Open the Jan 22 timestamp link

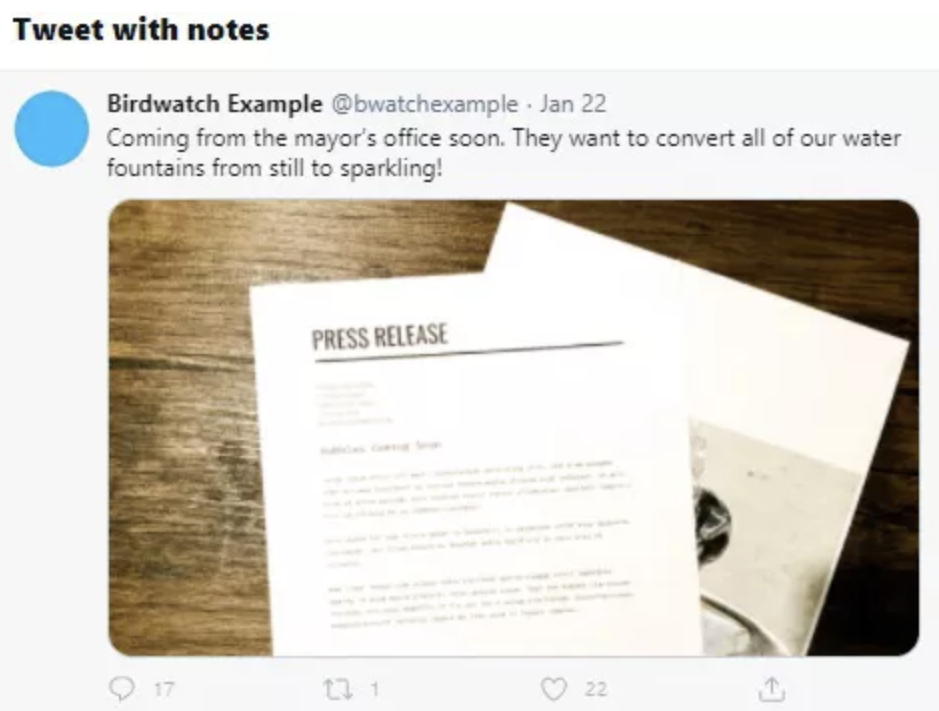(x=573, y=104)
